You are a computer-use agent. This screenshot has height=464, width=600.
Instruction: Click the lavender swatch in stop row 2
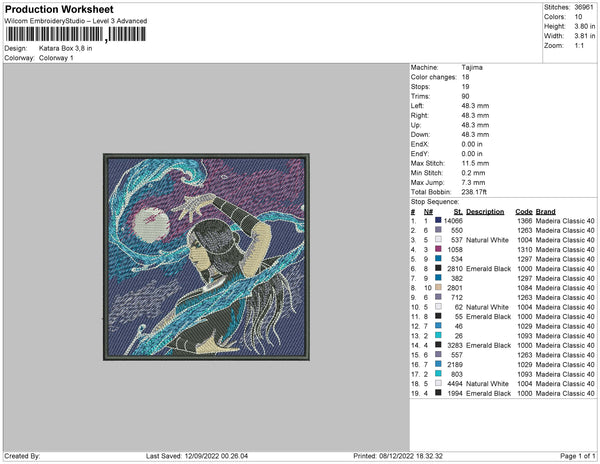point(438,230)
